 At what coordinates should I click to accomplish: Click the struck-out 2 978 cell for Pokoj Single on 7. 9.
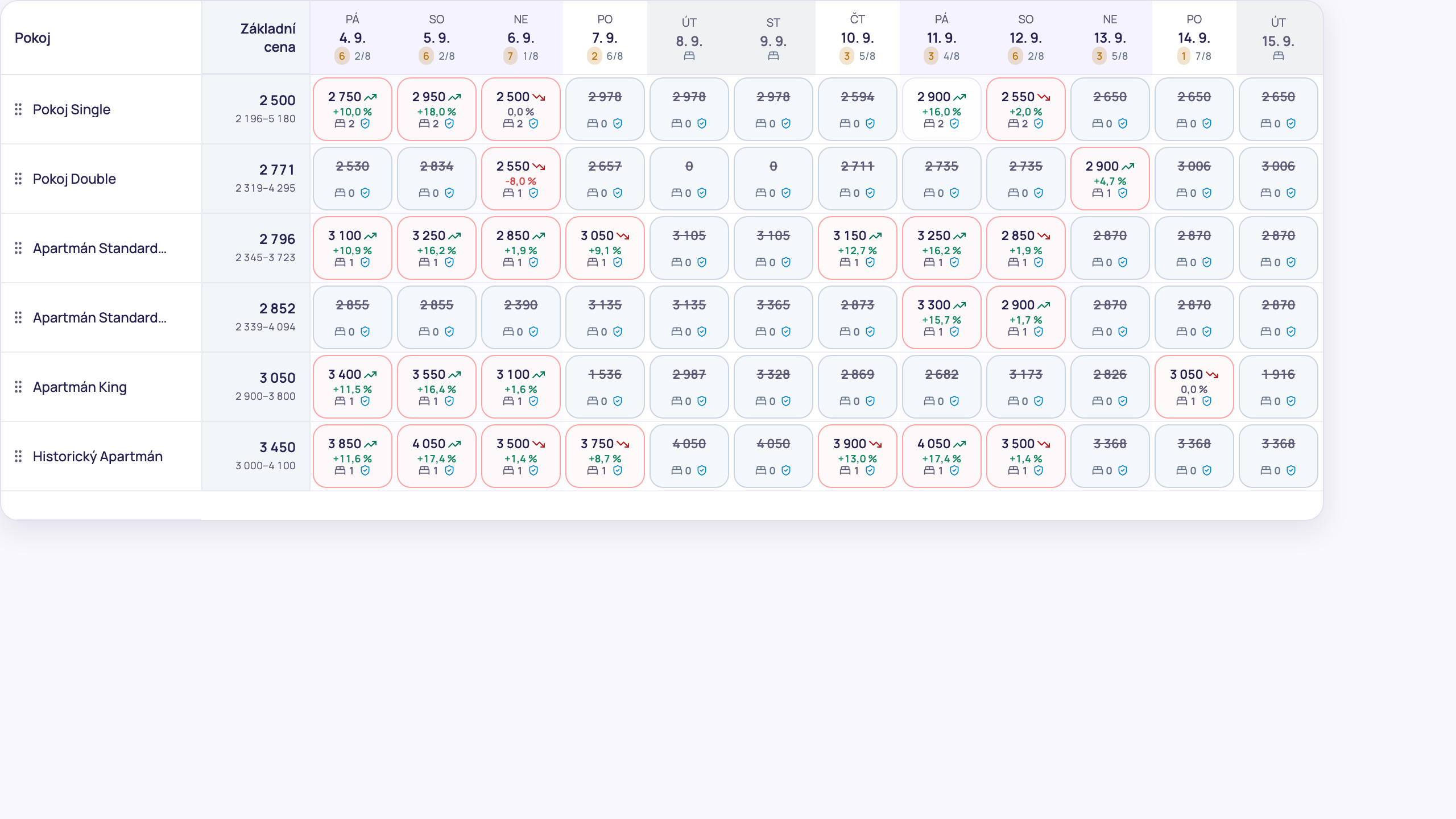pyautogui.click(x=605, y=109)
